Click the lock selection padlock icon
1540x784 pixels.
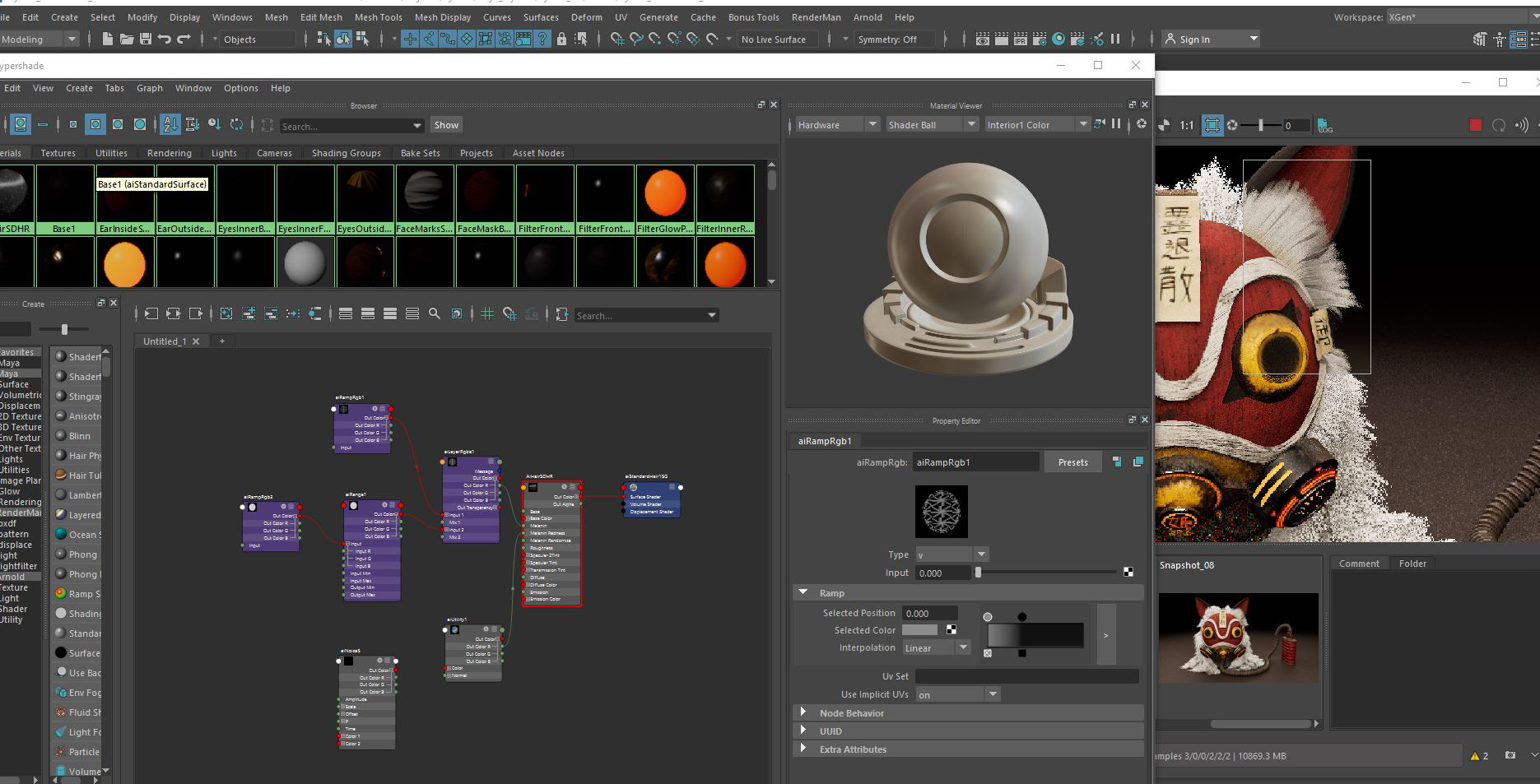561,39
